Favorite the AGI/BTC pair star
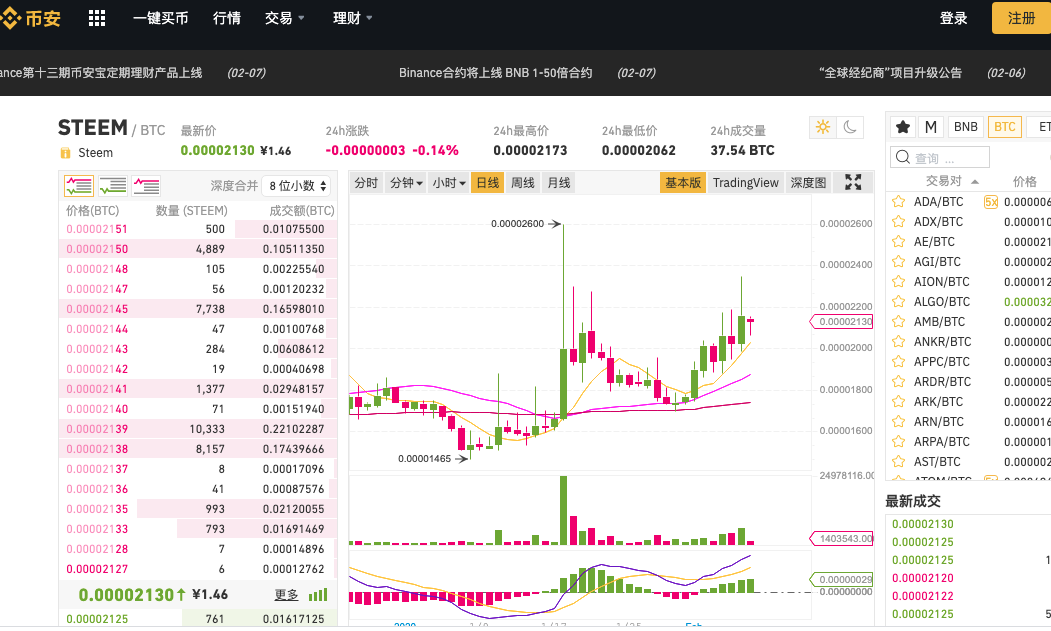This screenshot has height=631, width=1051. tap(898, 262)
